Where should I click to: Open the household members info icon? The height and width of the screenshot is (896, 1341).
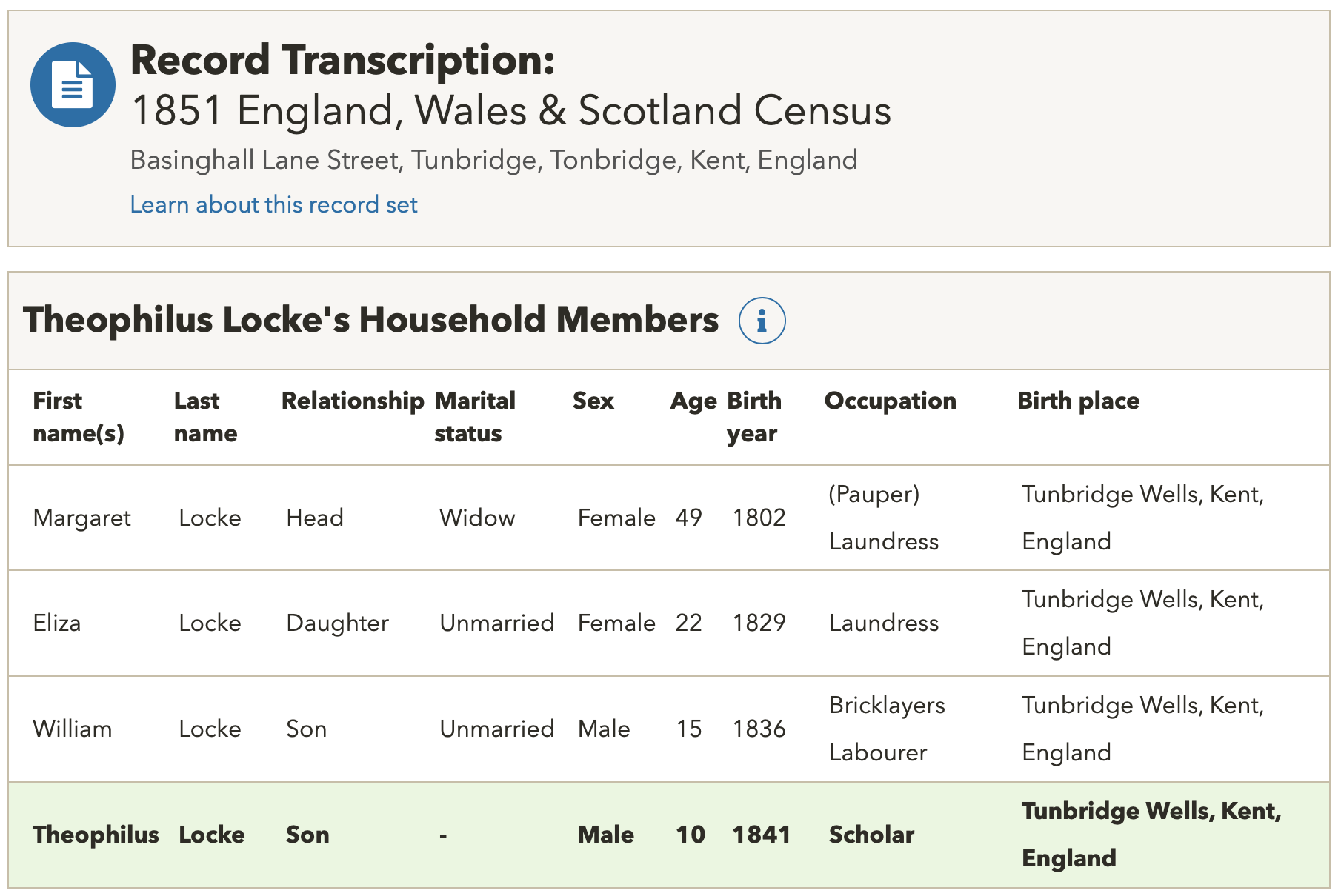[762, 321]
